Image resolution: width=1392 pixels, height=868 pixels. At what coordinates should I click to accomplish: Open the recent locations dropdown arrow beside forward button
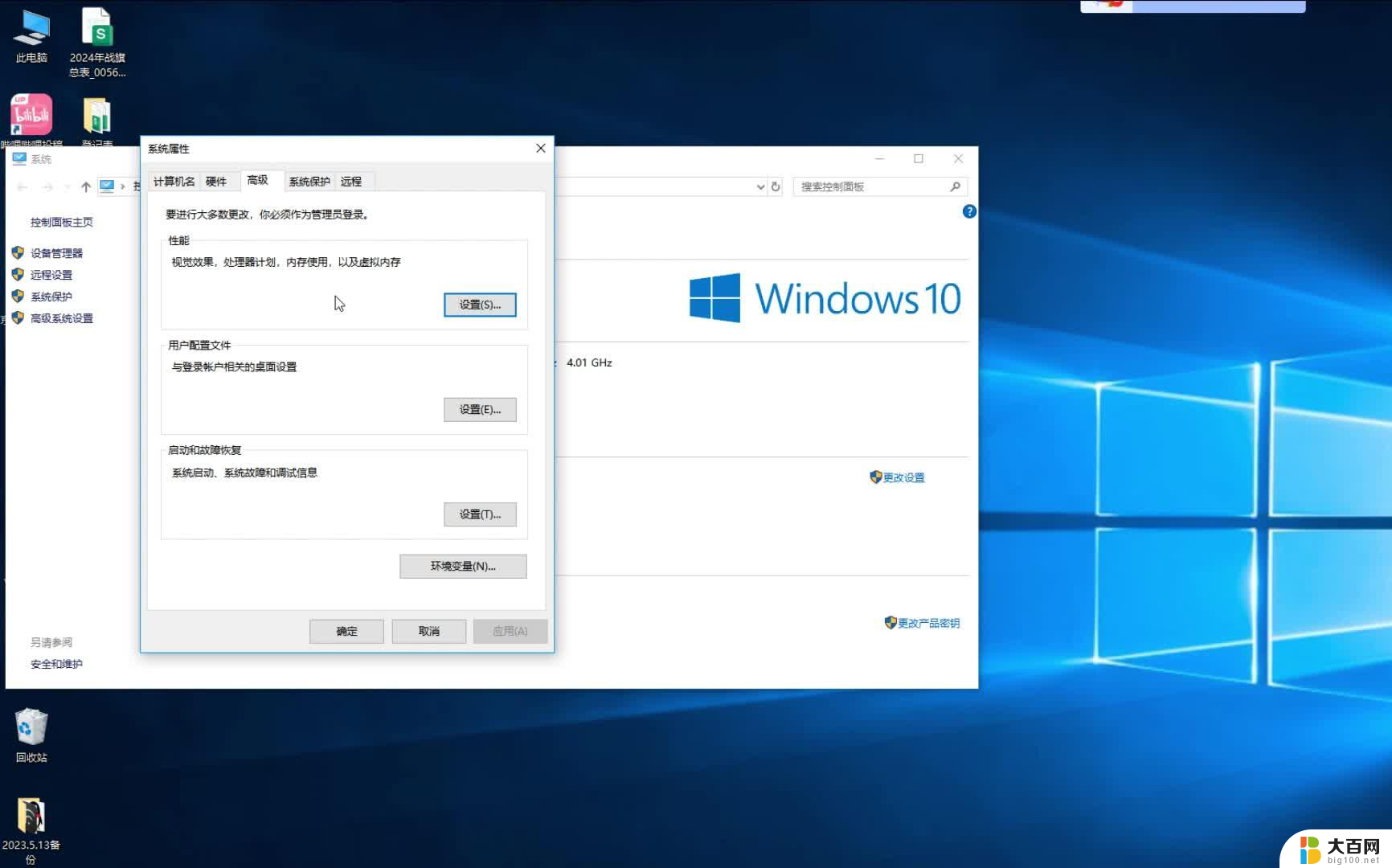tap(66, 186)
